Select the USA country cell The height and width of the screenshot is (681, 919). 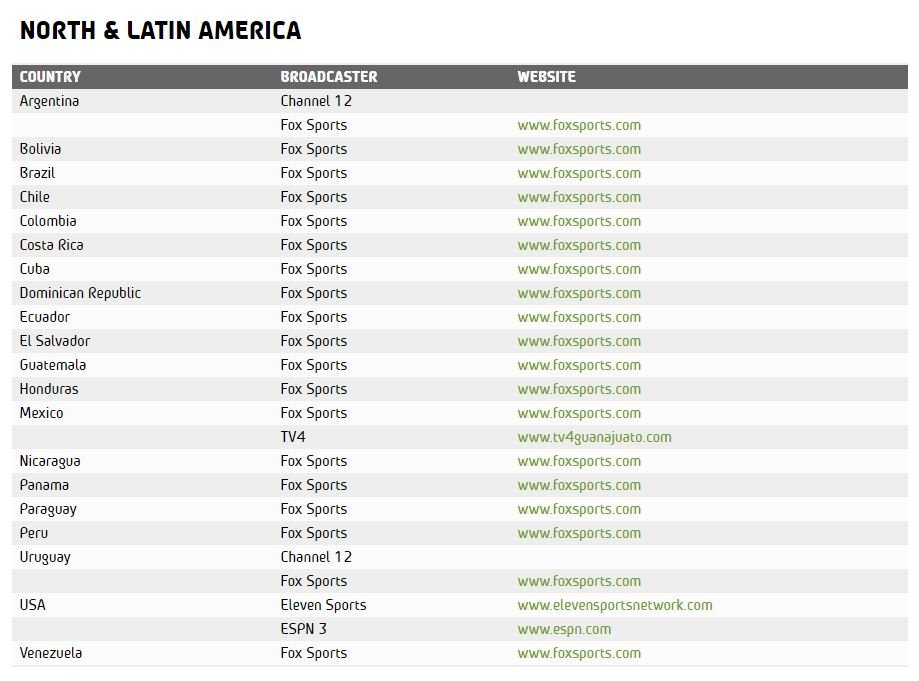(32, 605)
